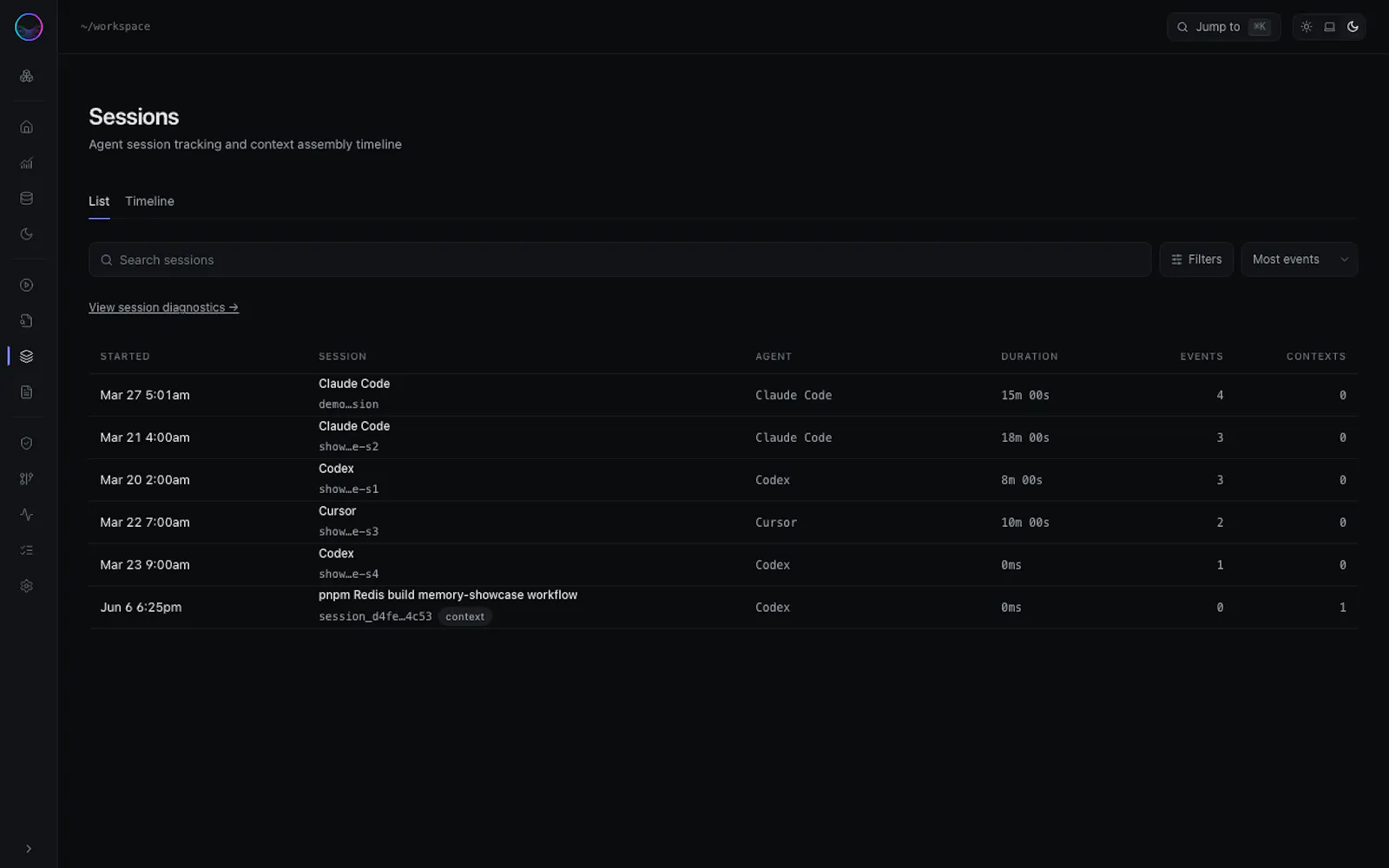
Task: Click the Cursor agent cell
Action: point(776,523)
